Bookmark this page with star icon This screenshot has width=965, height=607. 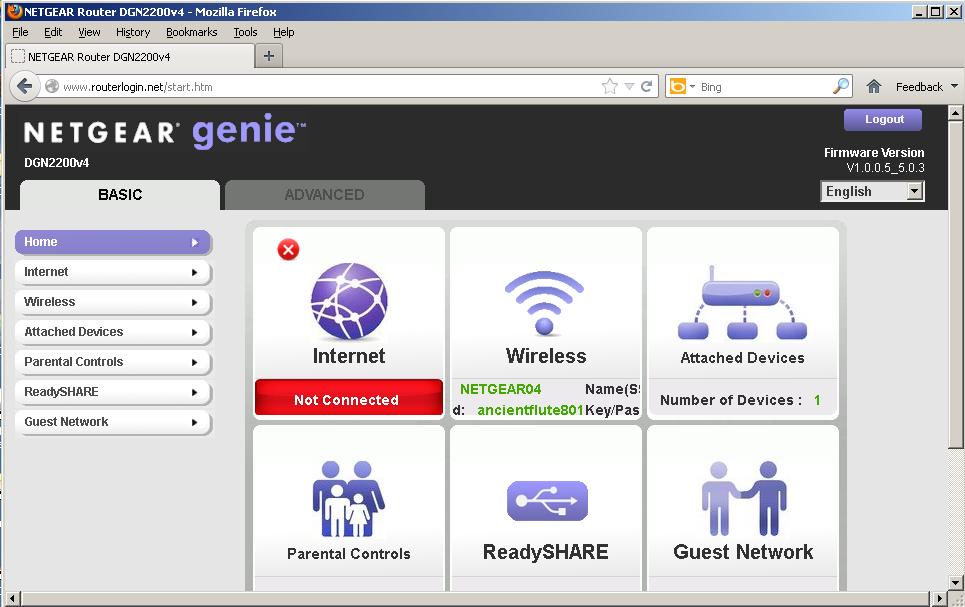609,87
